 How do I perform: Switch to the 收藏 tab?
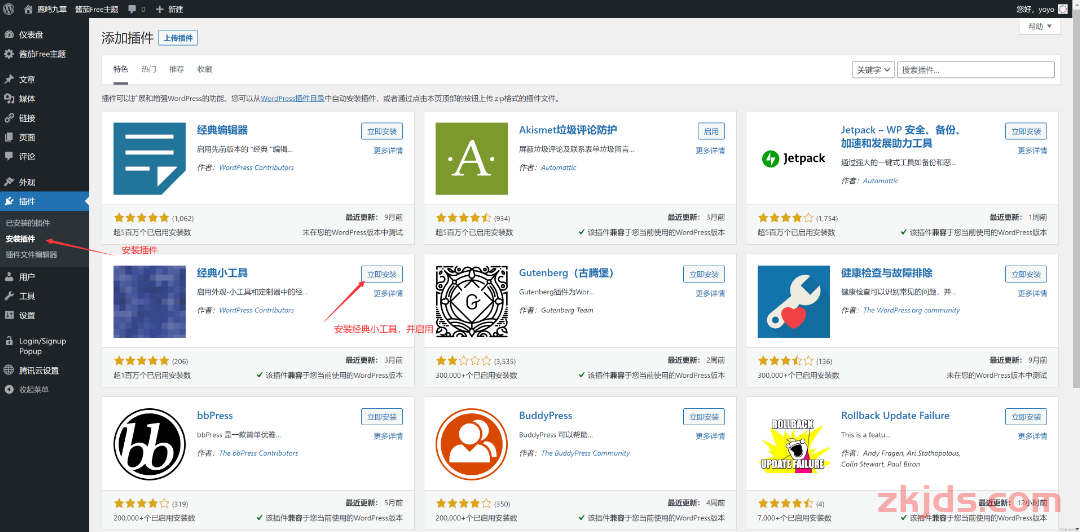[x=205, y=70]
